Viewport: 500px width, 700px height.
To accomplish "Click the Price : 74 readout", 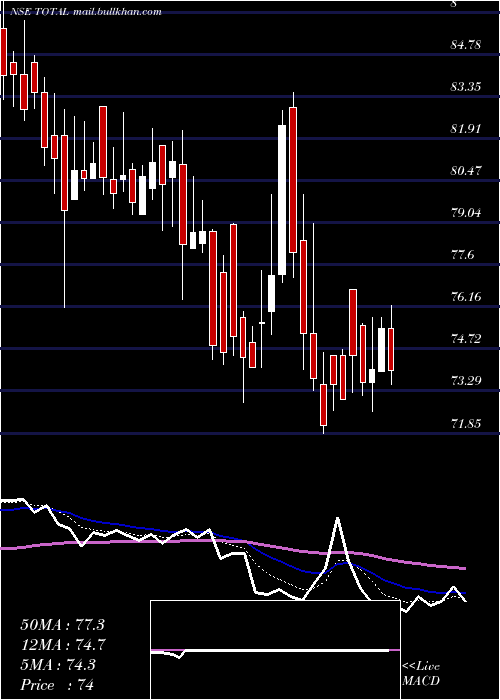I will point(58,684).
